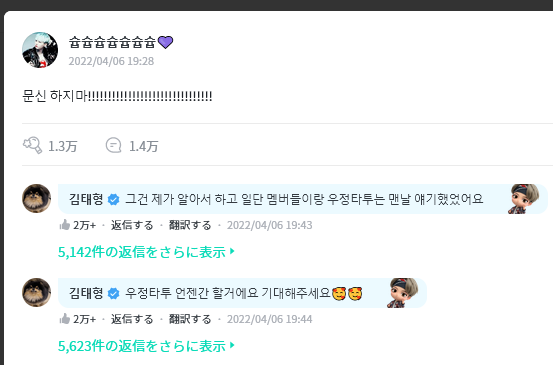Open the post author's profile picture
The width and height of the screenshot is (553, 365).
click(40, 50)
